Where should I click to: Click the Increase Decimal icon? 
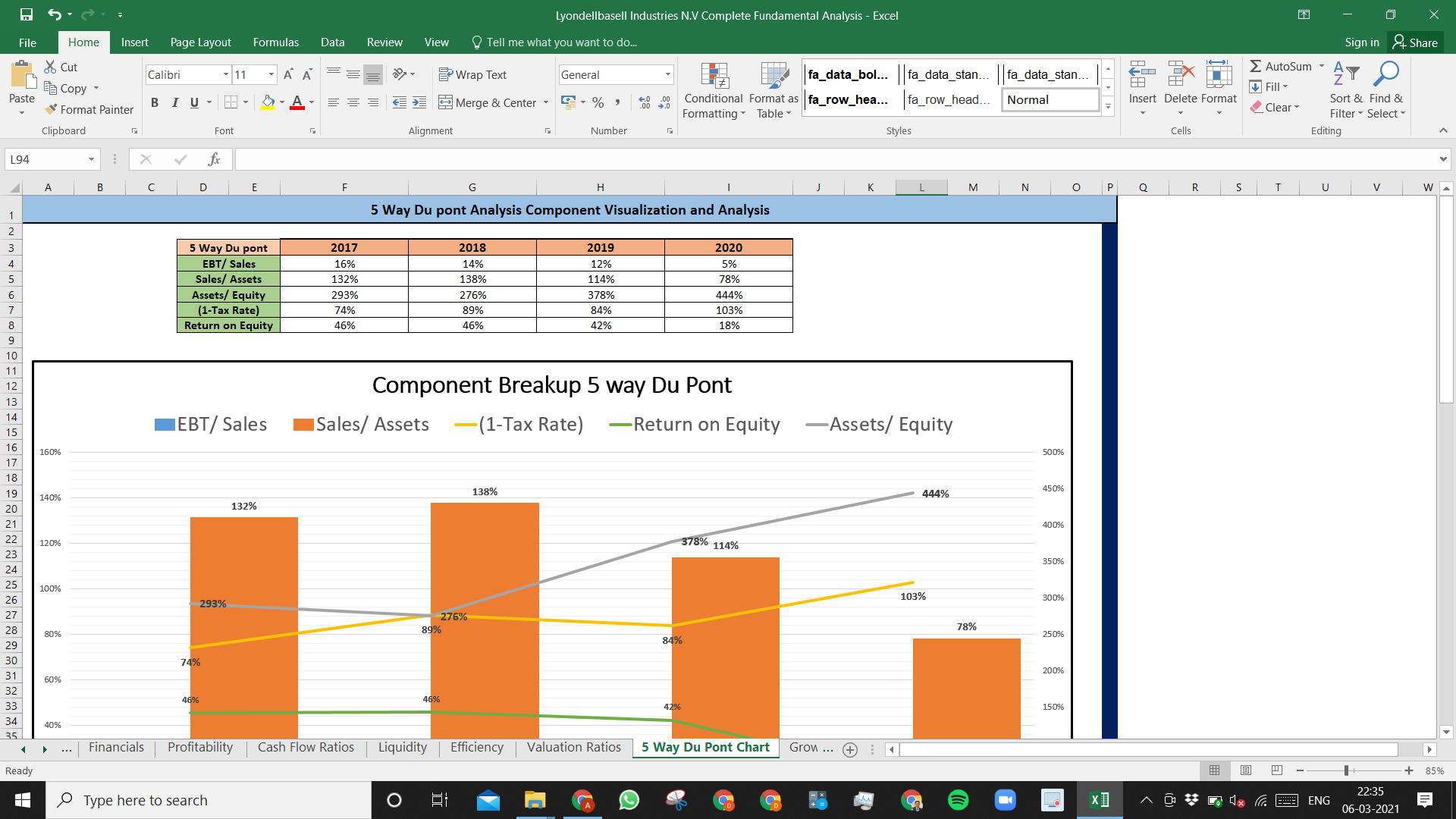click(x=645, y=102)
